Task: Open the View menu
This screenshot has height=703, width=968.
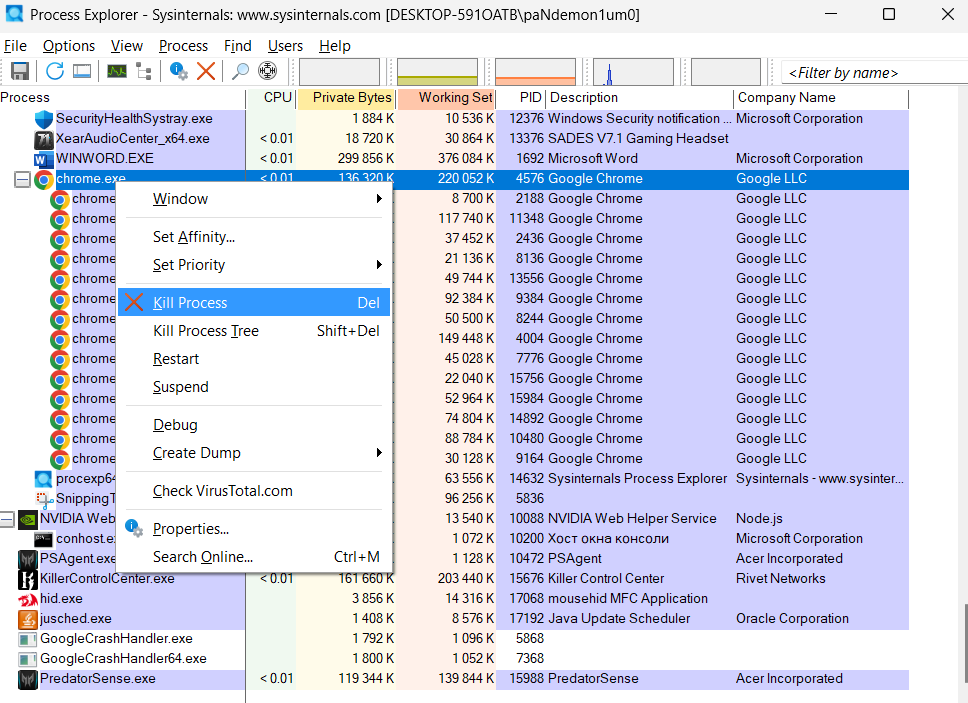Action: coord(127,46)
